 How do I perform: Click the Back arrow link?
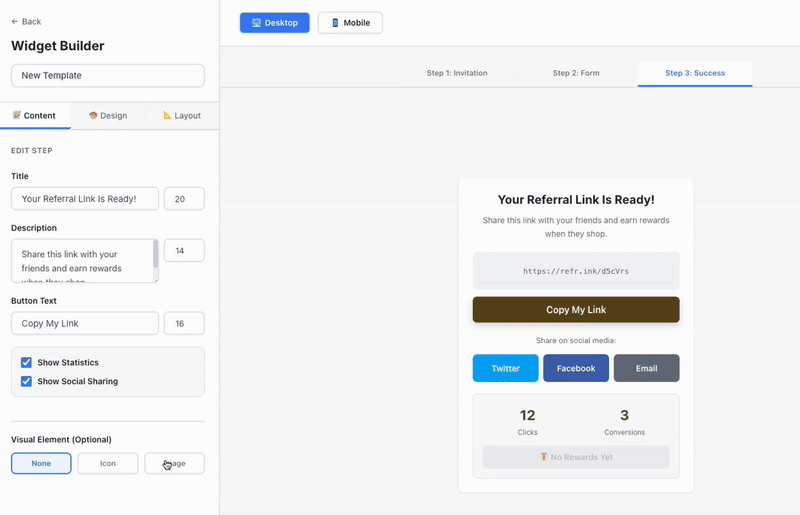coord(26,21)
